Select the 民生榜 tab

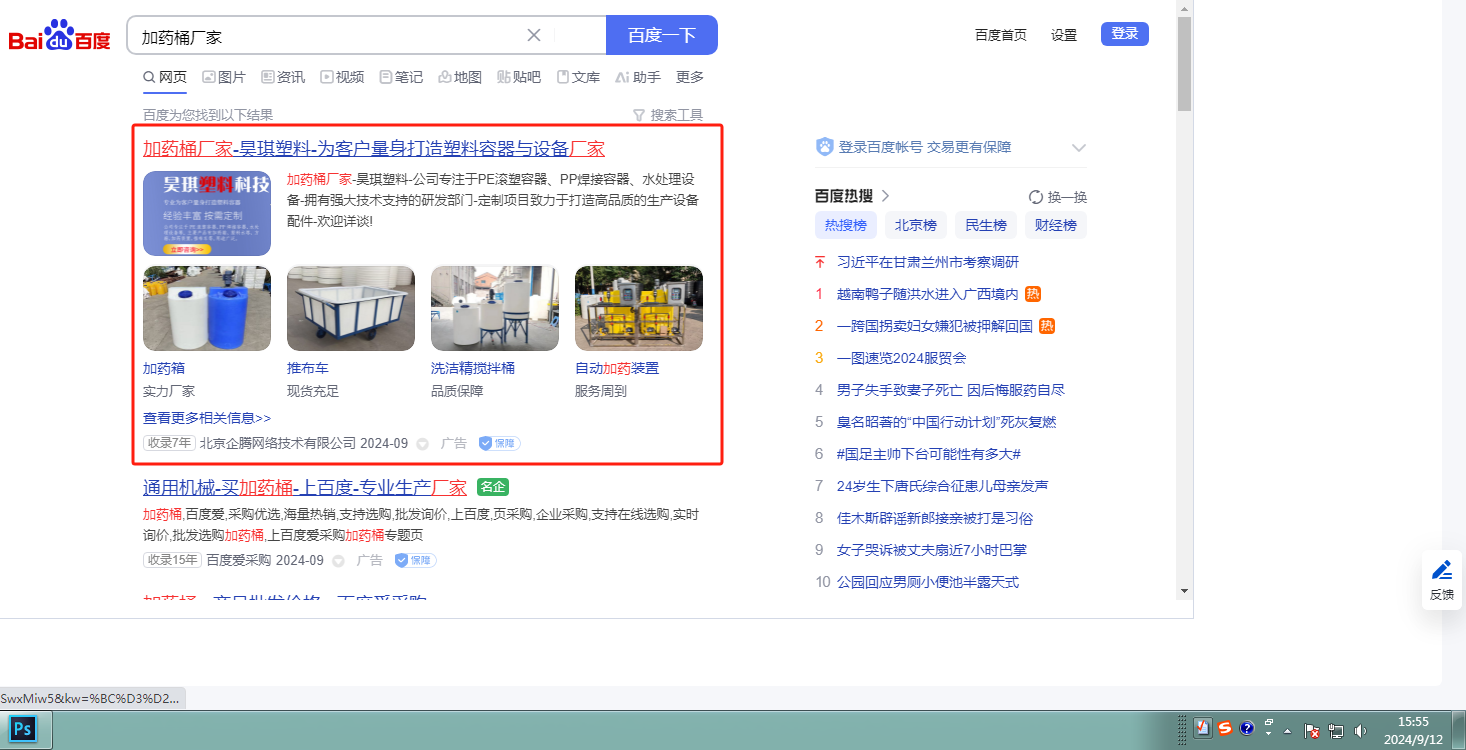(986, 225)
